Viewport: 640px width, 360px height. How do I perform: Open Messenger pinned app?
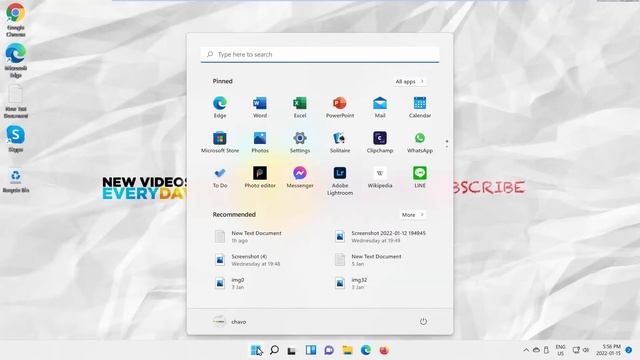pyautogui.click(x=300, y=177)
